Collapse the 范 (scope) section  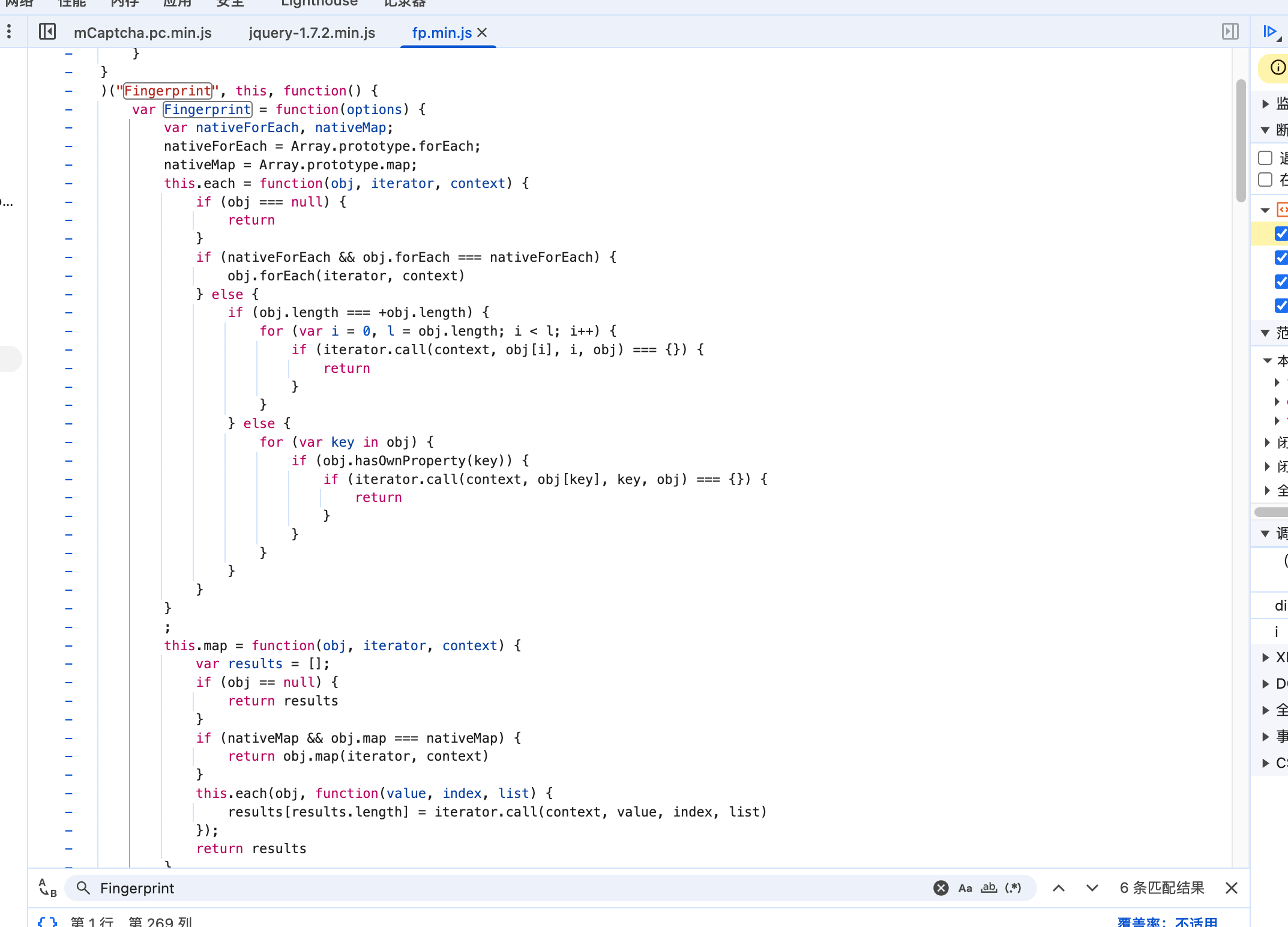coord(1266,333)
